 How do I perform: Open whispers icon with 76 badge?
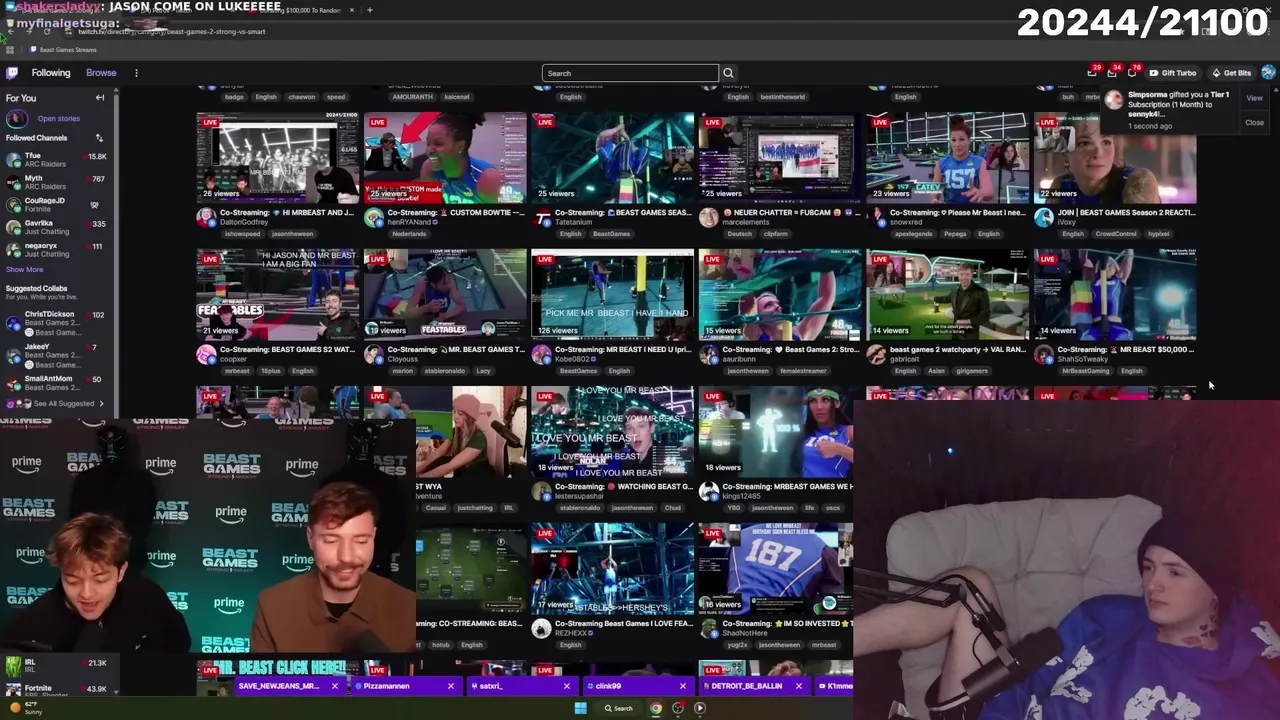point(1132,72)
